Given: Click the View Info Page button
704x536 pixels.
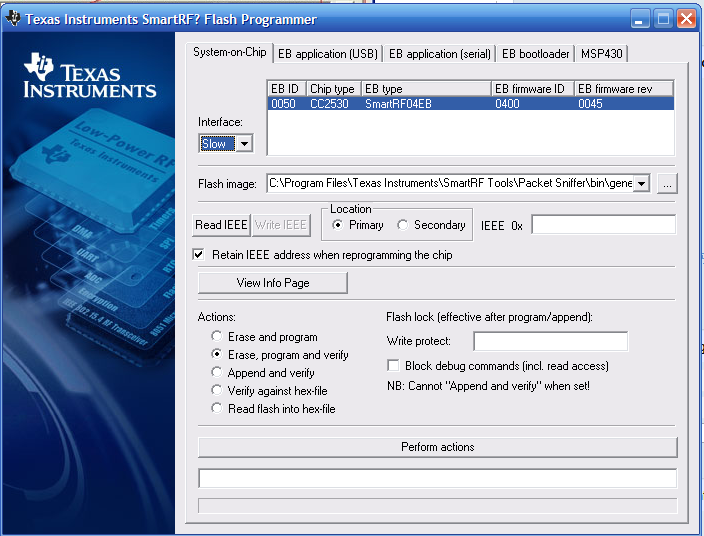Looking at the screenshot, I should [x=273, y=283].
